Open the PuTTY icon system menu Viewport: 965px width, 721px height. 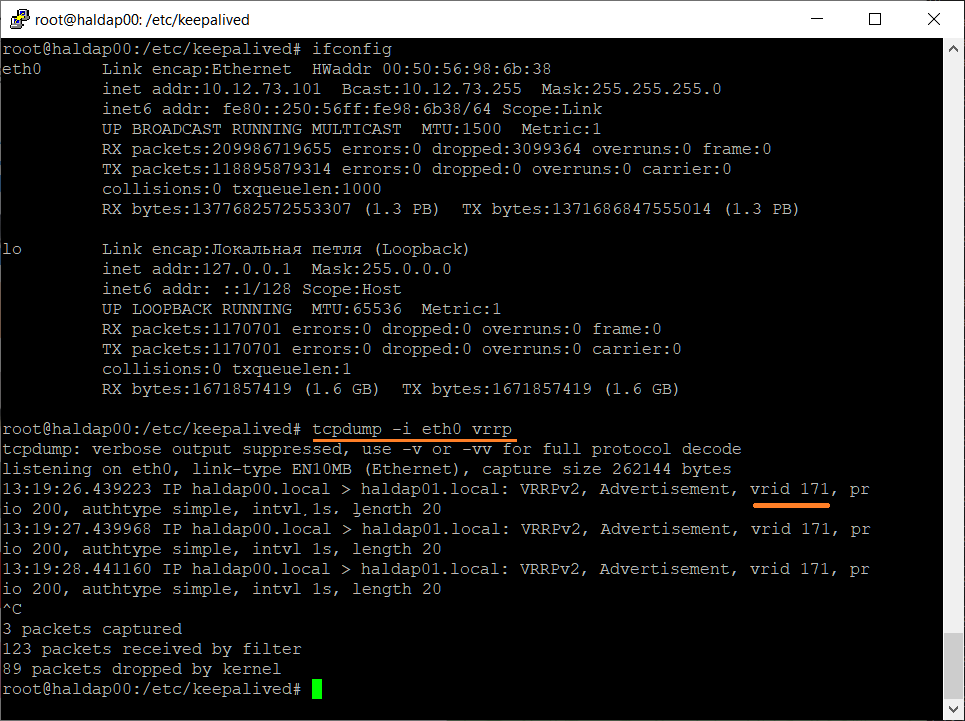point(20,19)
